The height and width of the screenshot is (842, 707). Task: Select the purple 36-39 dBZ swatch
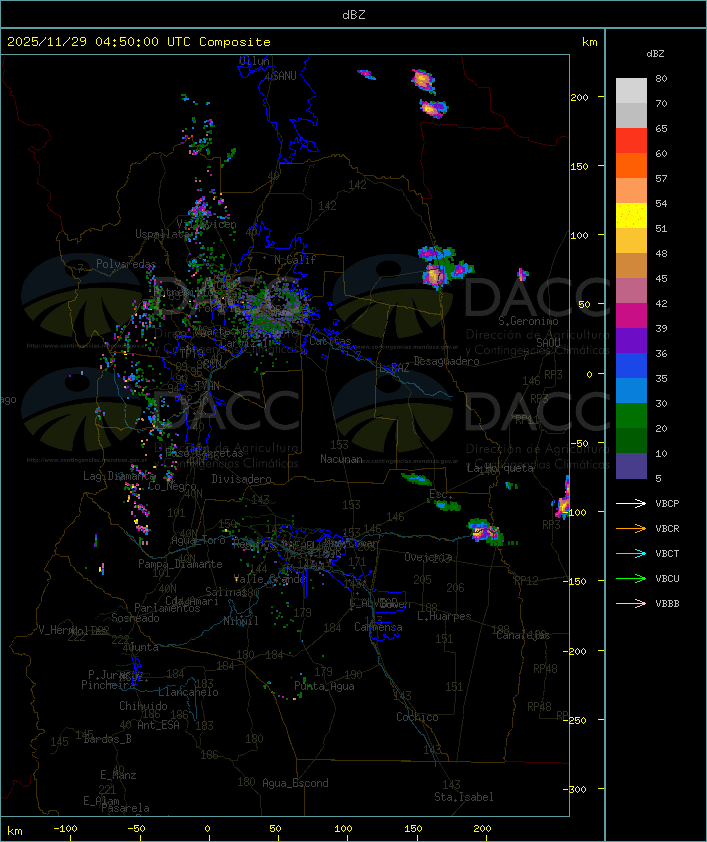[x=631, y=340]
